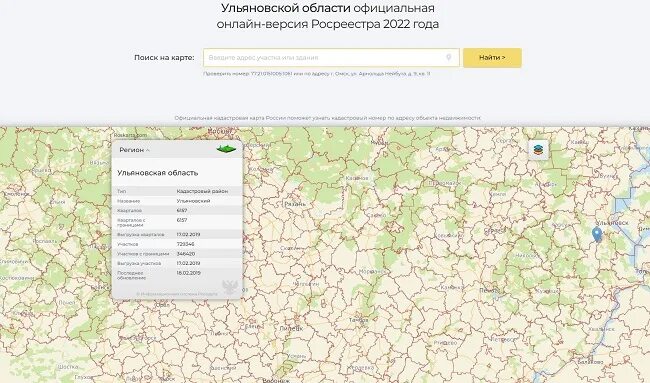
Task: Select the Ульяновский name value
Action: click(x=193, y=201)
